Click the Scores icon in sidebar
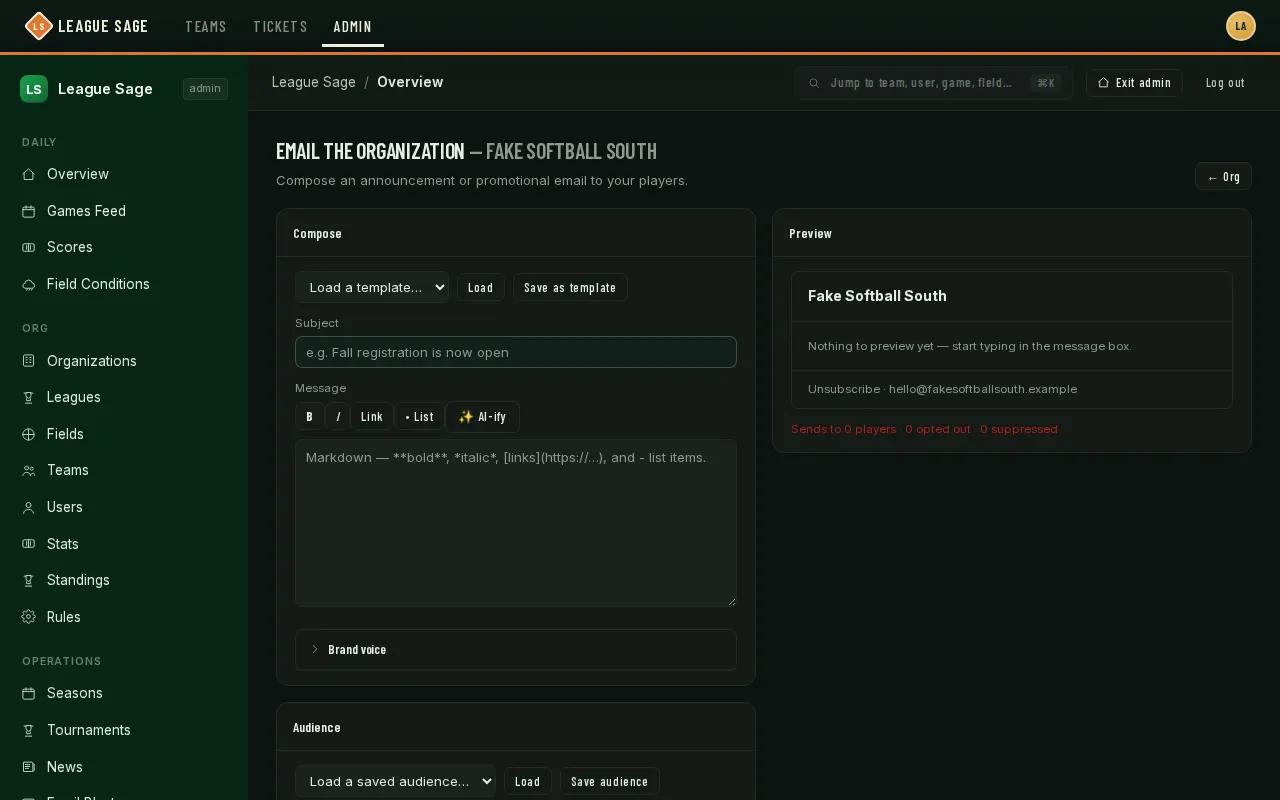The width and height of the screenshot is (1280, 800). (x=29, y=247)
